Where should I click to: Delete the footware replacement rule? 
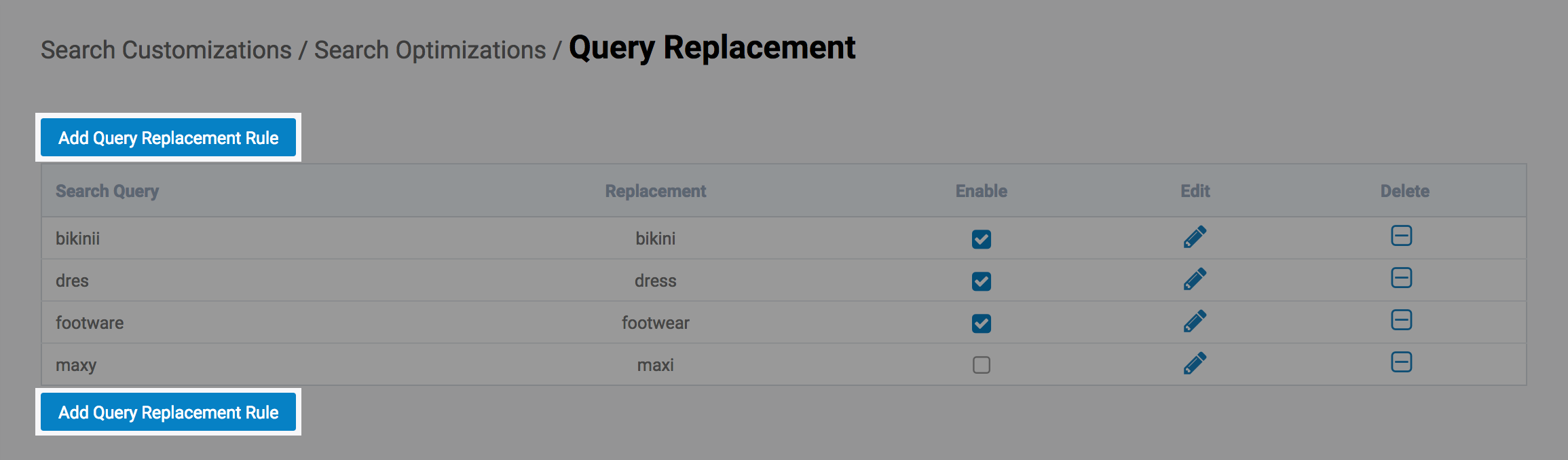1401,320
